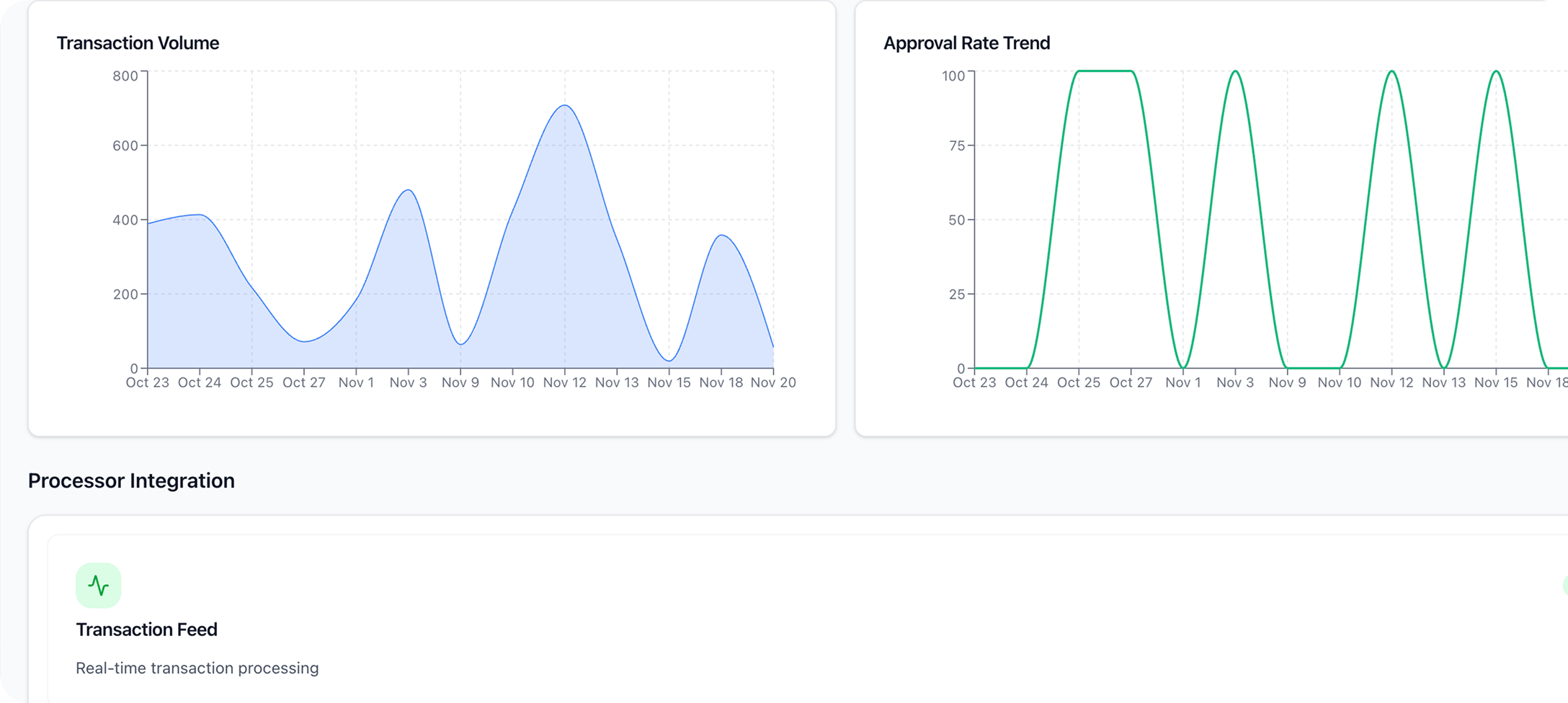
Task: Click the Transaction Volume chart title
Action: click(138, 43)
